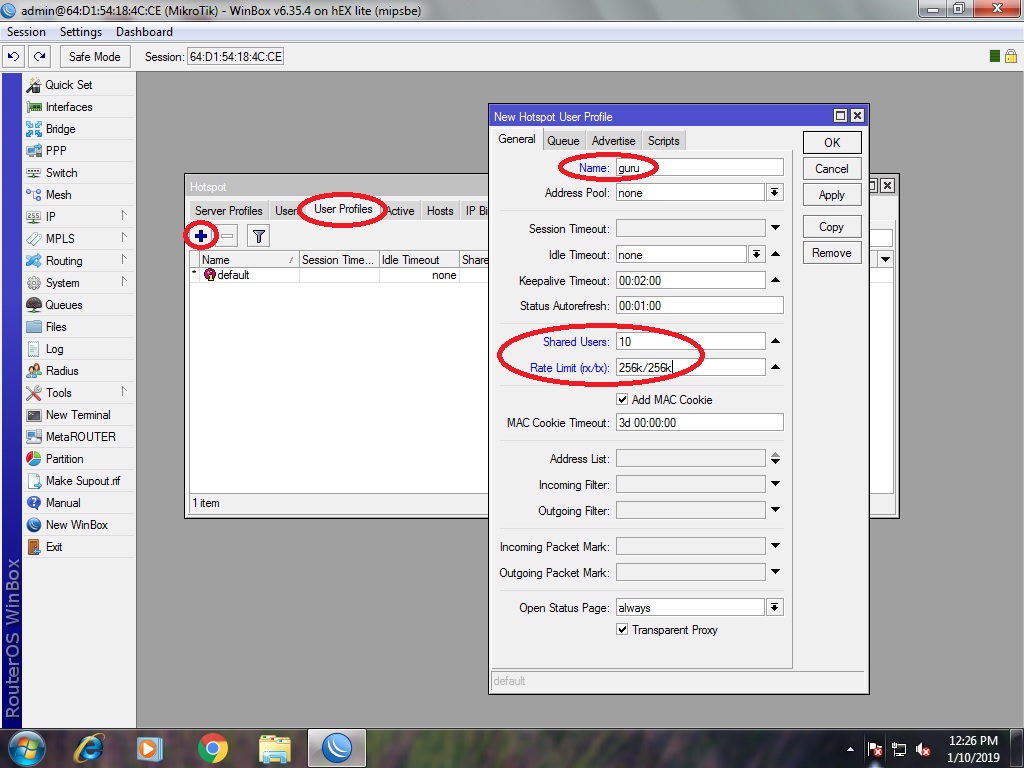The height and width of the screenshot is (768, 1024).
Task: Open Windows Start menu
Action: pyautogui.click(x=26, y=748)
